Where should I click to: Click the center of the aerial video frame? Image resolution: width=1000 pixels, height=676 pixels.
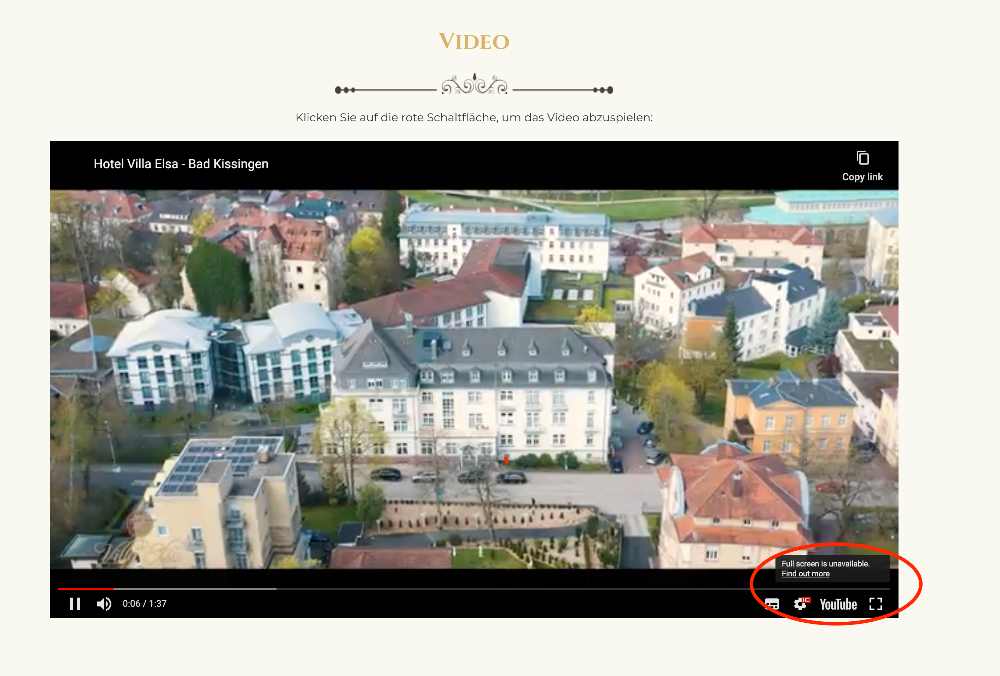474,379
